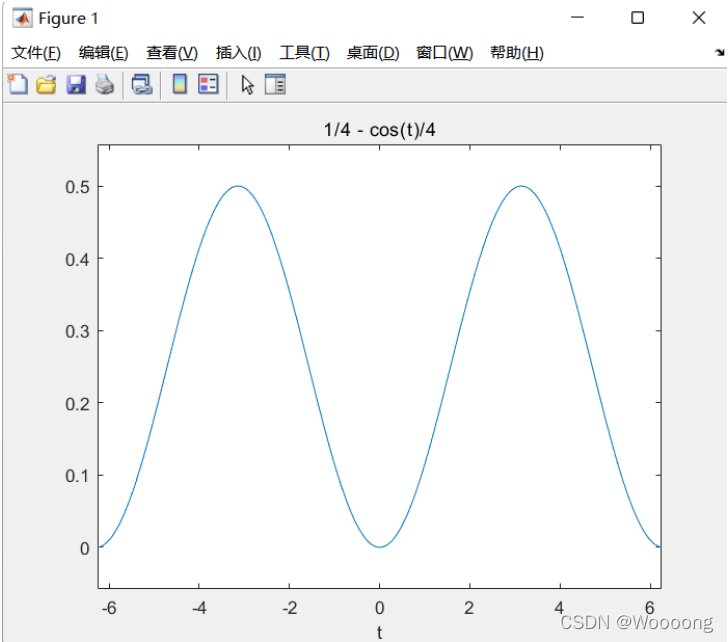Click the 帮助(H) menu item
This screenshot has height=642, width=728.
pyautogui.click(x=516, y=53)
